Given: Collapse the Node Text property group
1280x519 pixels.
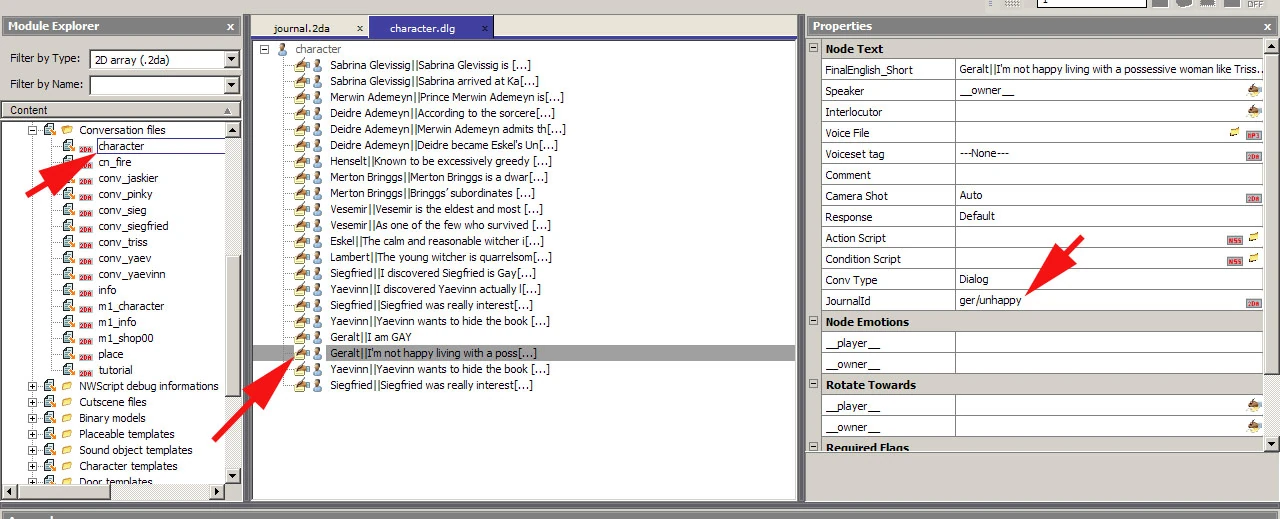Looking at the screenshot, I should (814, 48).
